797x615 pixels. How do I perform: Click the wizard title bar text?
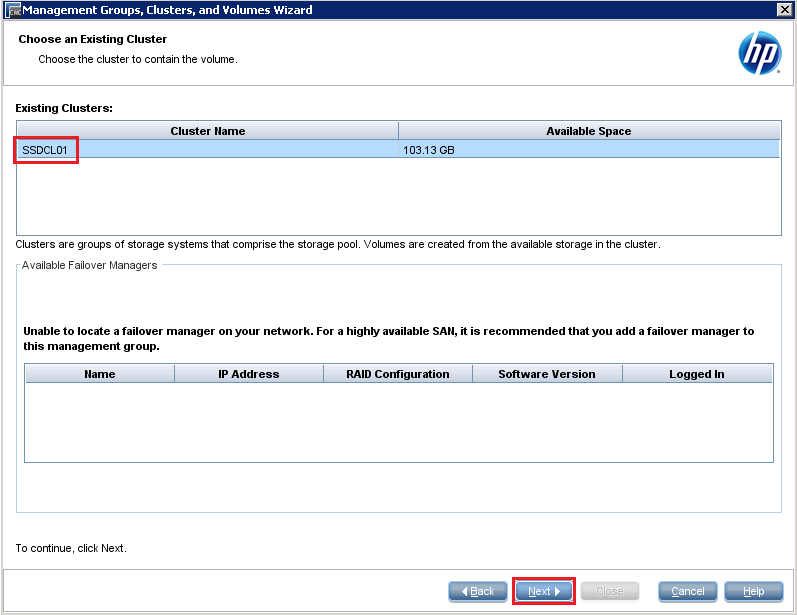167,10
